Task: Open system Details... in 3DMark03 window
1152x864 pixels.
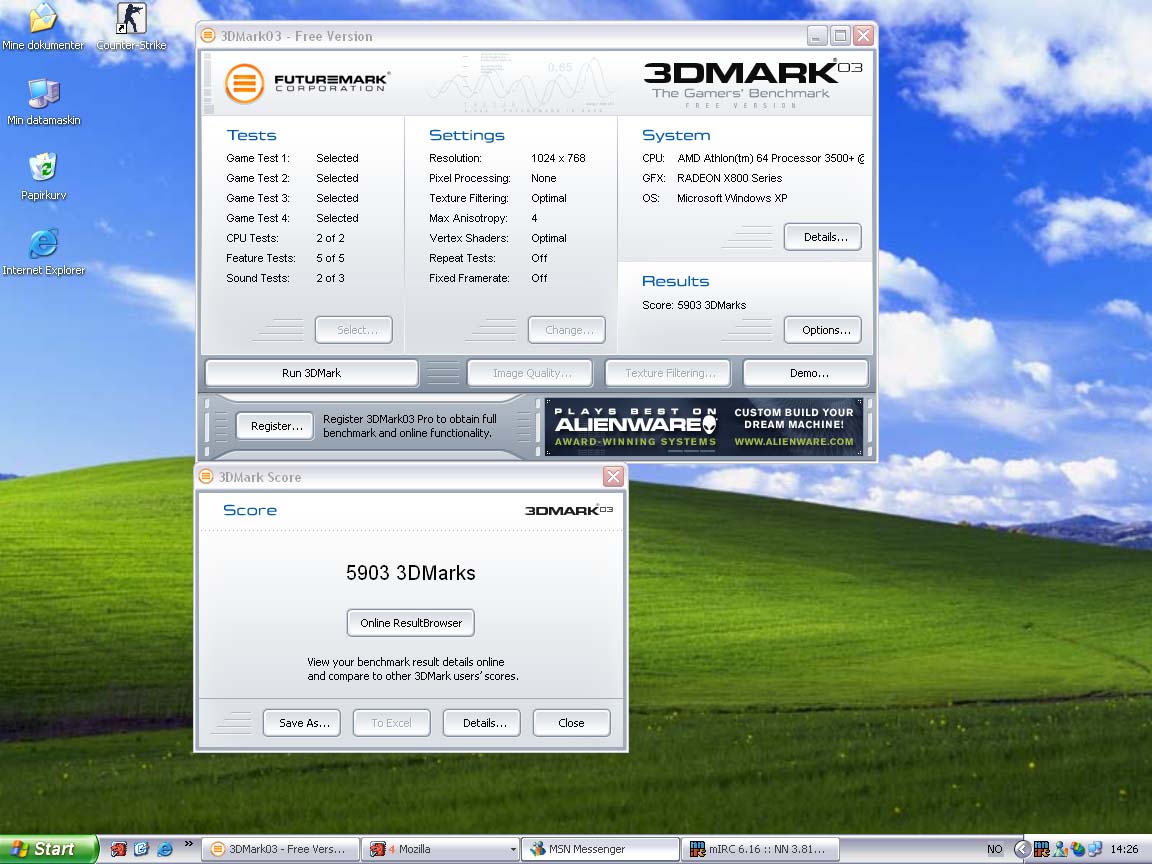Action: coord(822,237)
